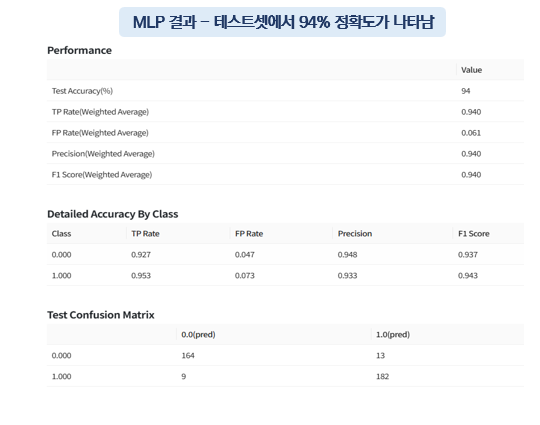Select row 0.000 in the Confusion Matrix
This screenshot has height=425, width=540.
tap(61, 355)
